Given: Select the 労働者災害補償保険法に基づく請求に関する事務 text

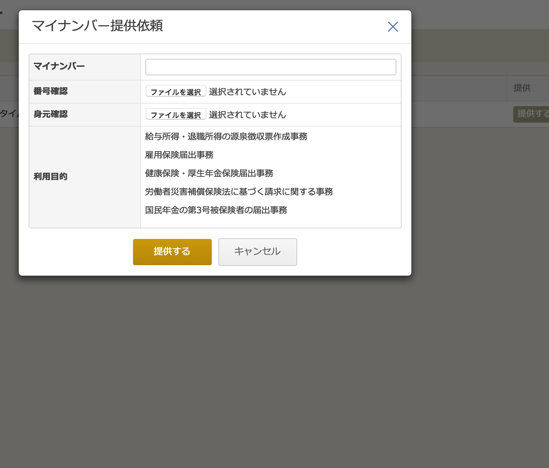Looking at the screenshot, I should [239, 191].
